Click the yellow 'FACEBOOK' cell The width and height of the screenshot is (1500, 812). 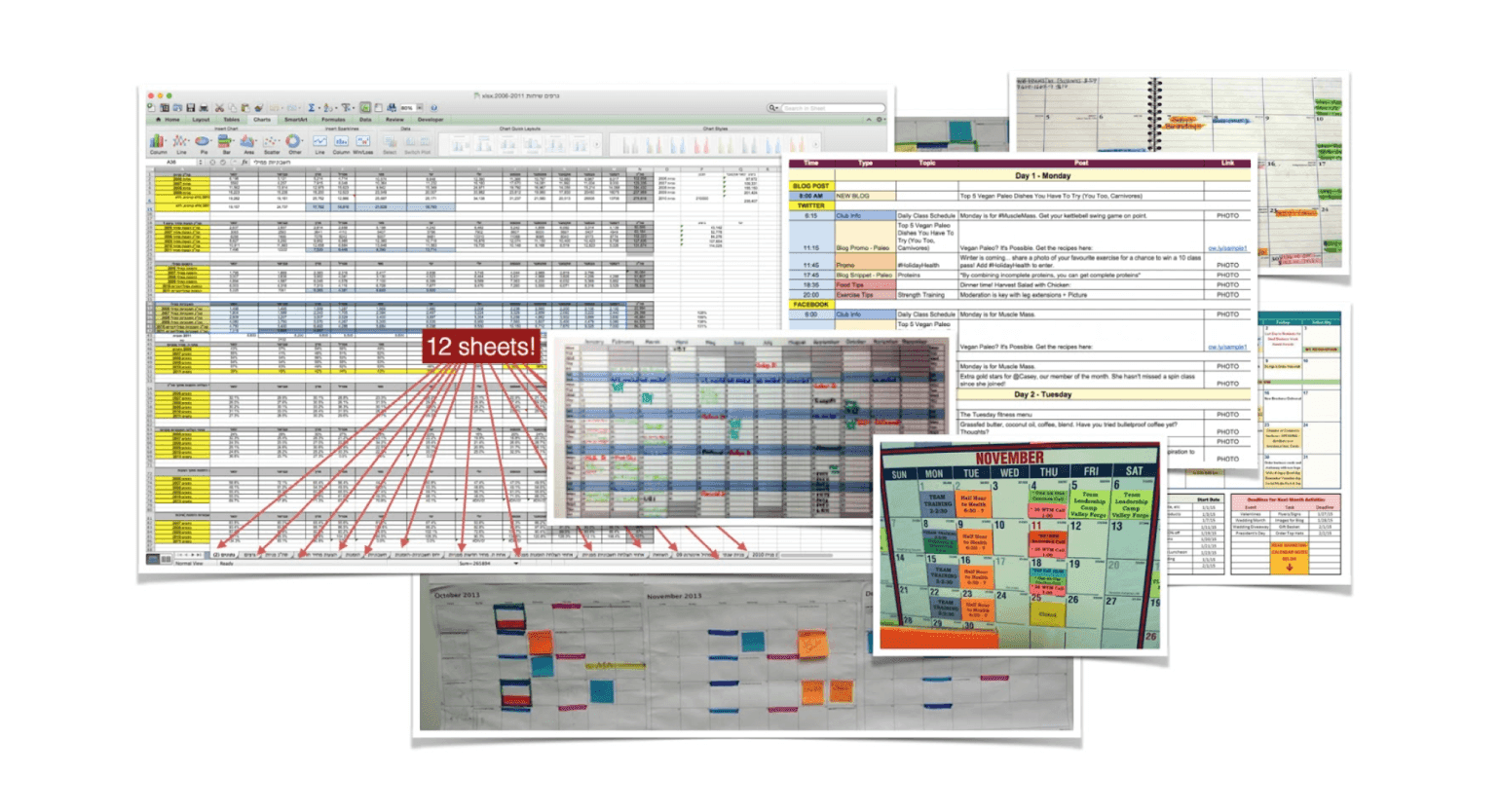[810, 305]
